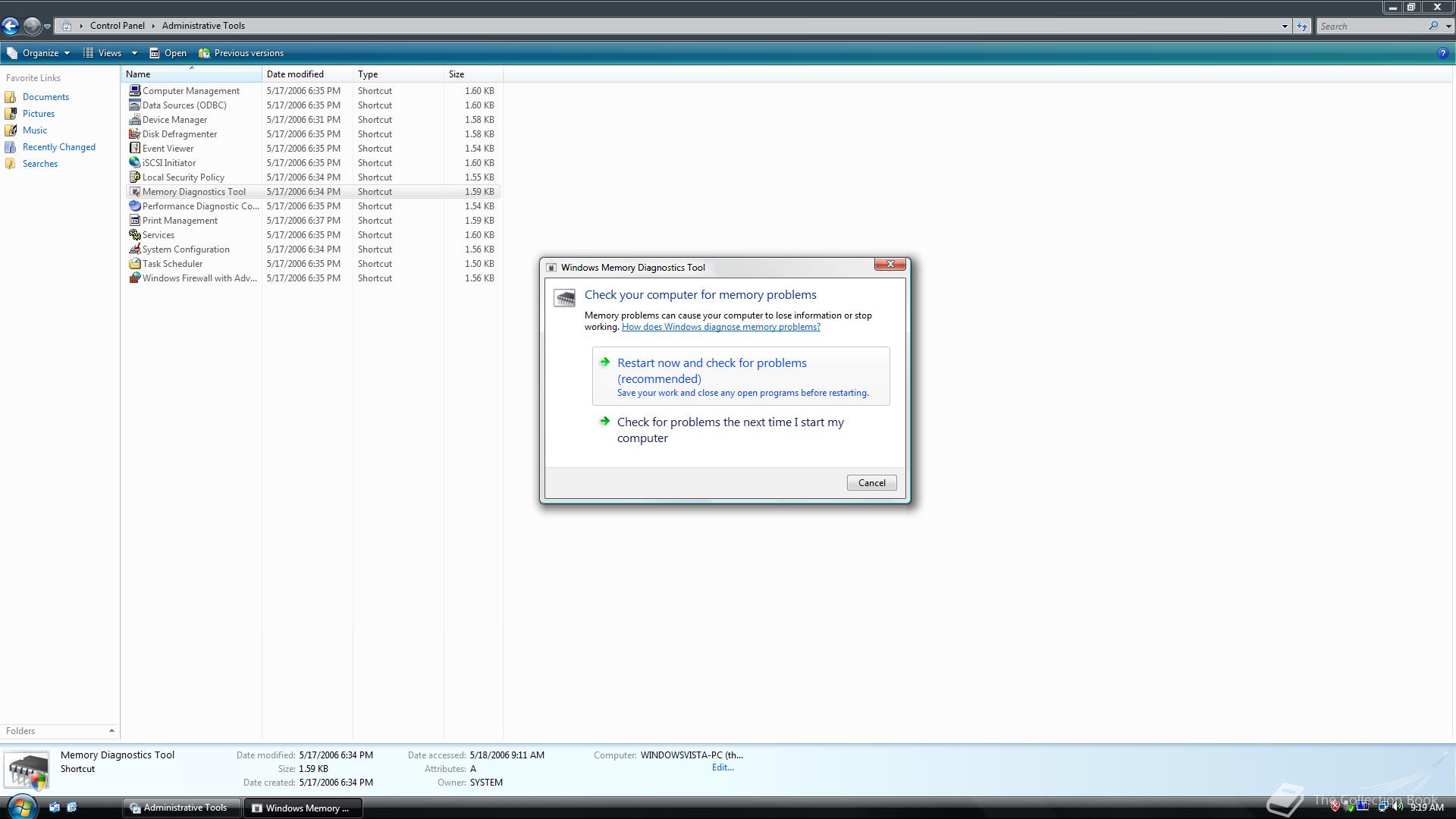The image size is (1456, 819).
Task: Select the Print Management row name
Action: click(x=180, y=220)
